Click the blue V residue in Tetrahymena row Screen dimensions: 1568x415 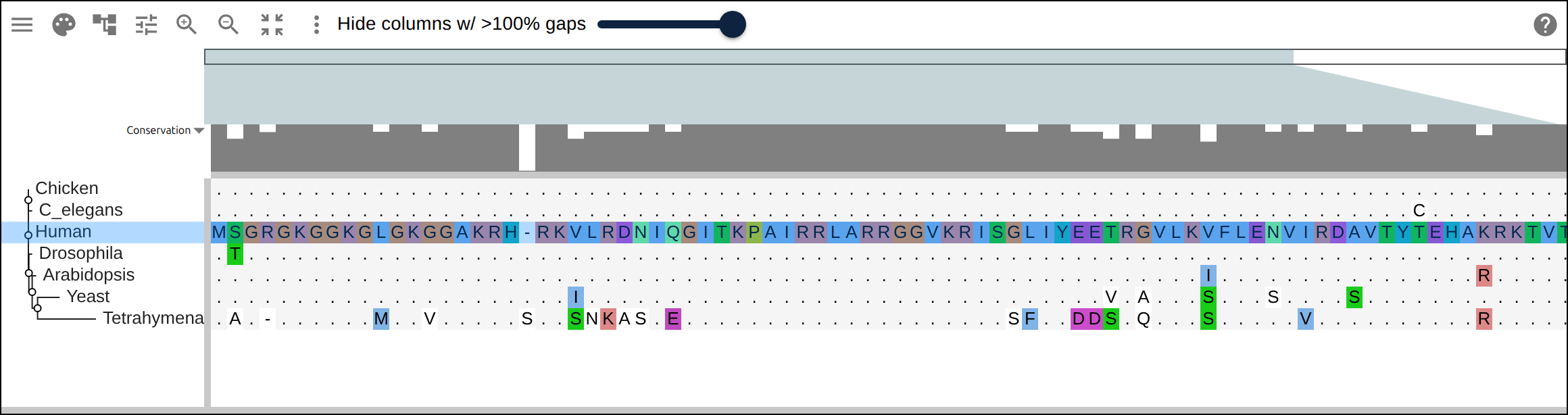1306,319
